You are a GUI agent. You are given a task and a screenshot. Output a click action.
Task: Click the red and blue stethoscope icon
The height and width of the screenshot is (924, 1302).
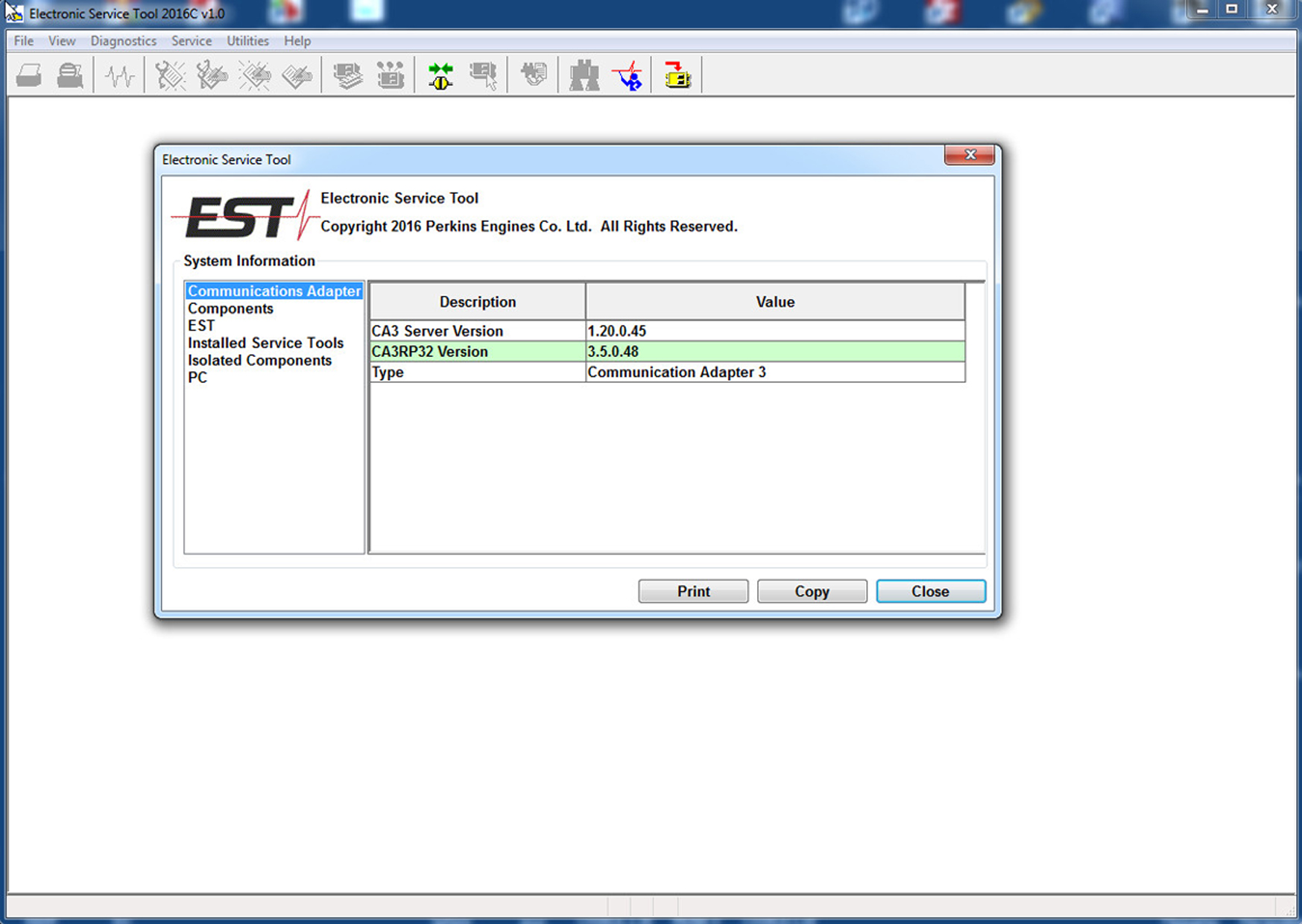pos(628,75)
